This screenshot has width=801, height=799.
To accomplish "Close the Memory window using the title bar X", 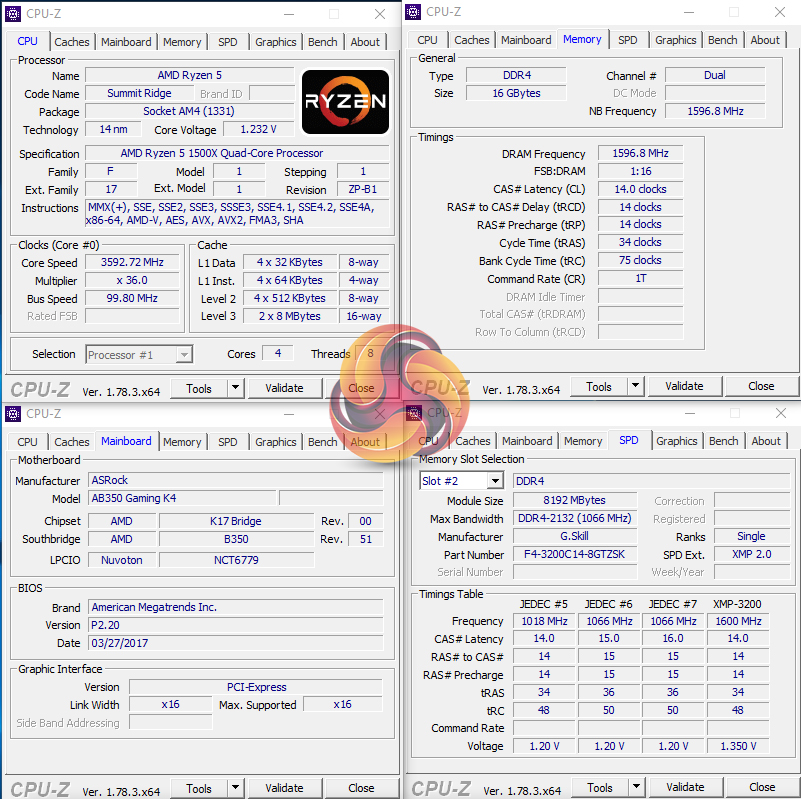I will (x=780, y=12).
